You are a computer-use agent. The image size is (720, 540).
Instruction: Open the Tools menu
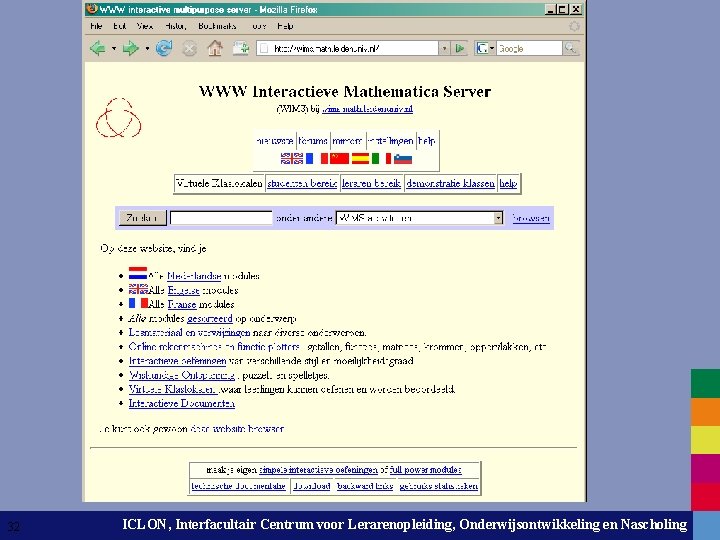[x=259, y=26]
